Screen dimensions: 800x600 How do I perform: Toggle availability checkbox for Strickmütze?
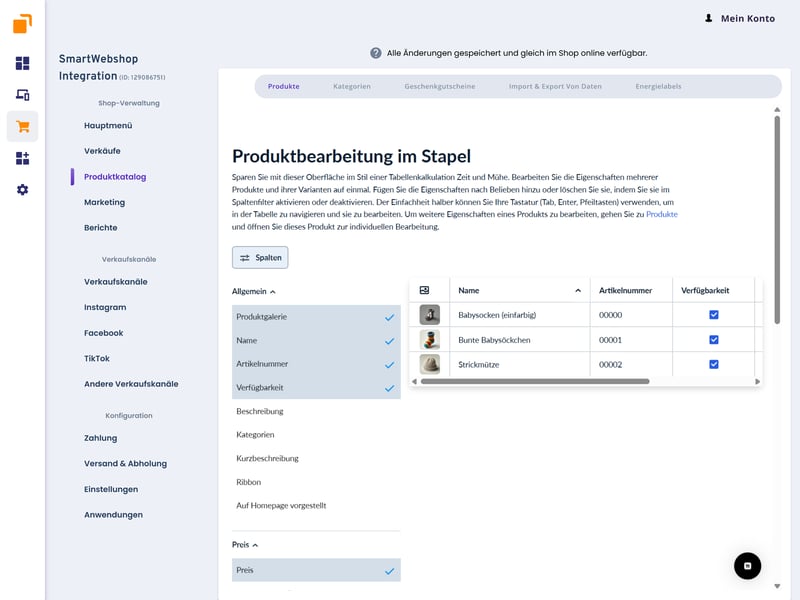(x=714, y=364)
